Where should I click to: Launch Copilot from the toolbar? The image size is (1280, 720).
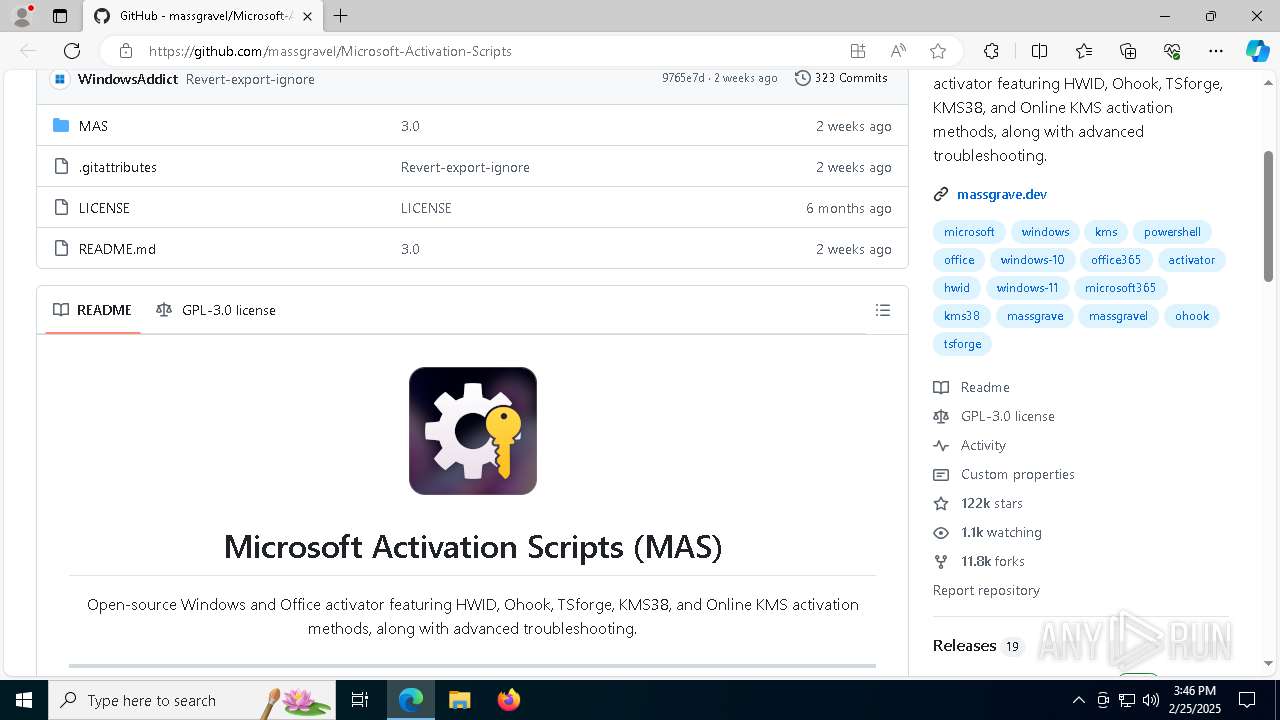point(1257,51)
